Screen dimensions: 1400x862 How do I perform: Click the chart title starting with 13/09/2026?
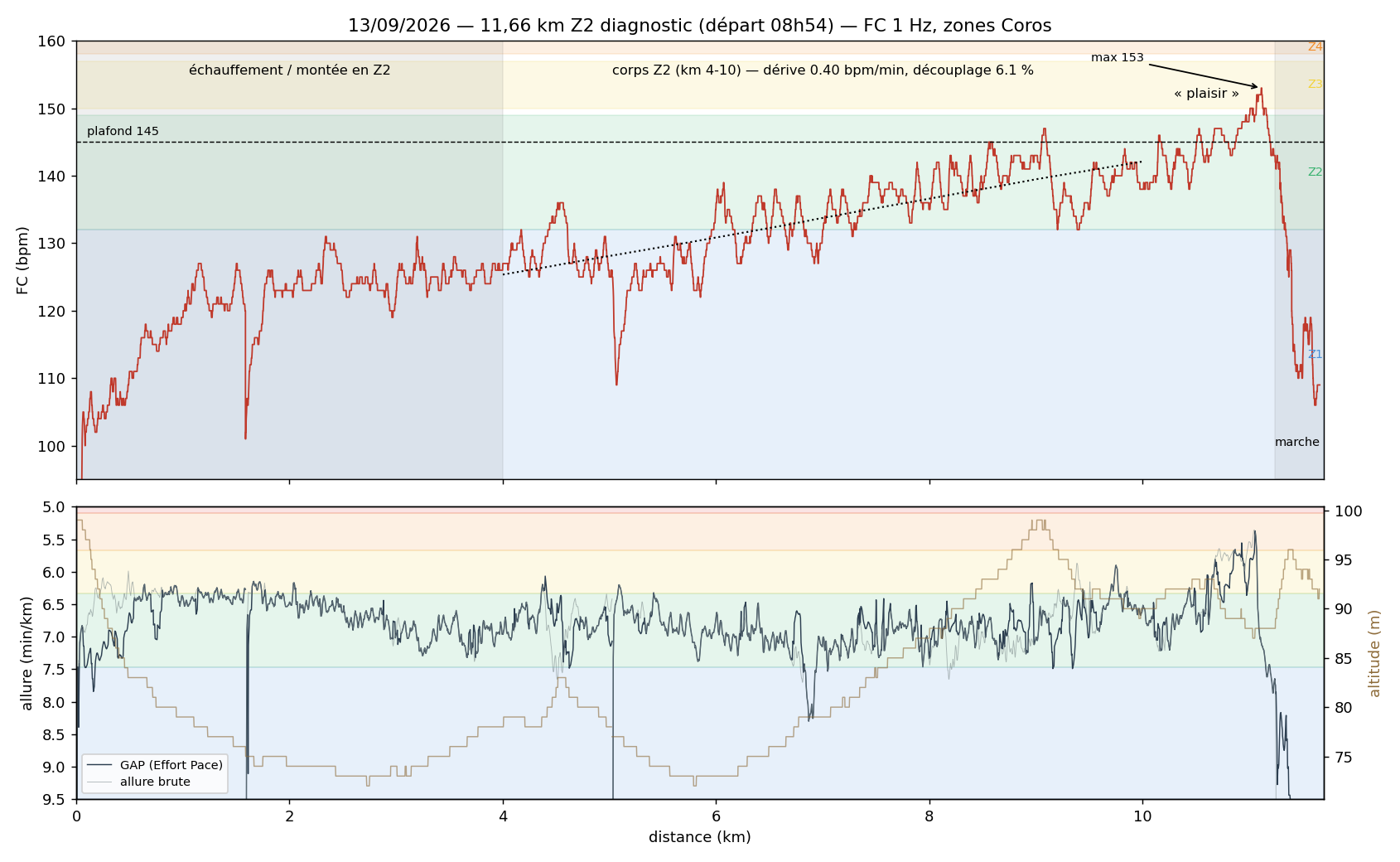tap(699, 26)
